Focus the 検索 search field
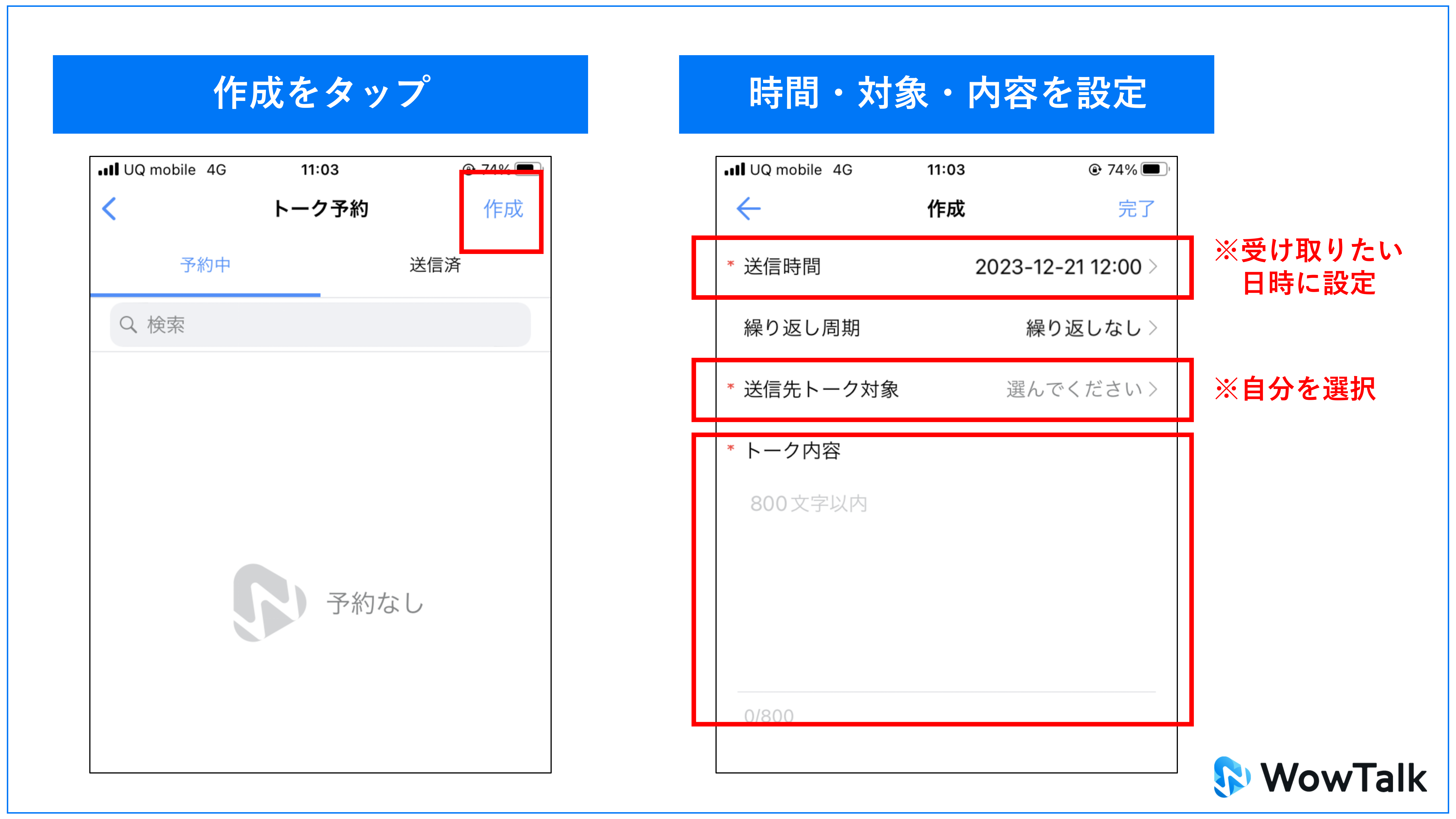The height and width of the screenshot is (819, 1456). (x=320, y=324)
